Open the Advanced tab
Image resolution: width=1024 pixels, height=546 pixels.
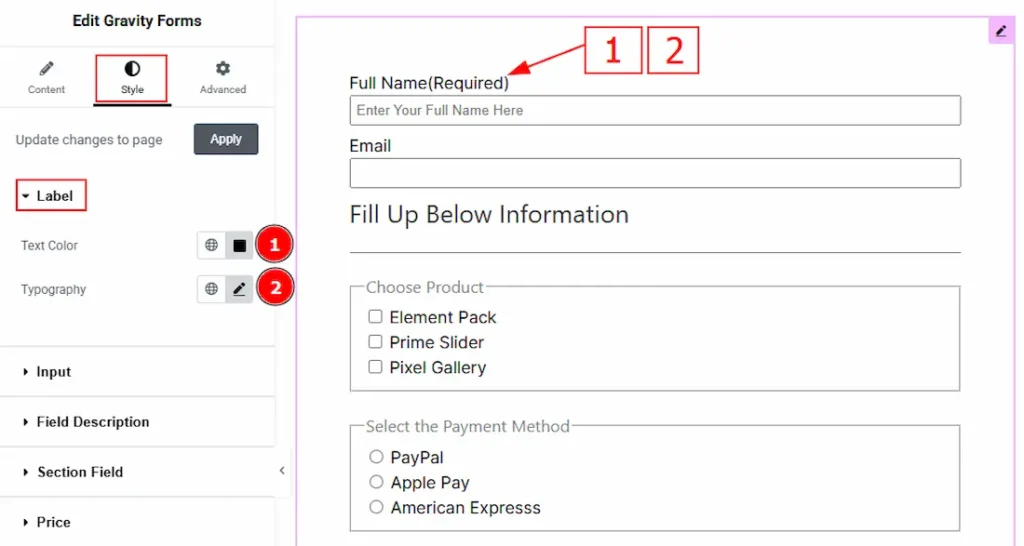tap(222, 78)
